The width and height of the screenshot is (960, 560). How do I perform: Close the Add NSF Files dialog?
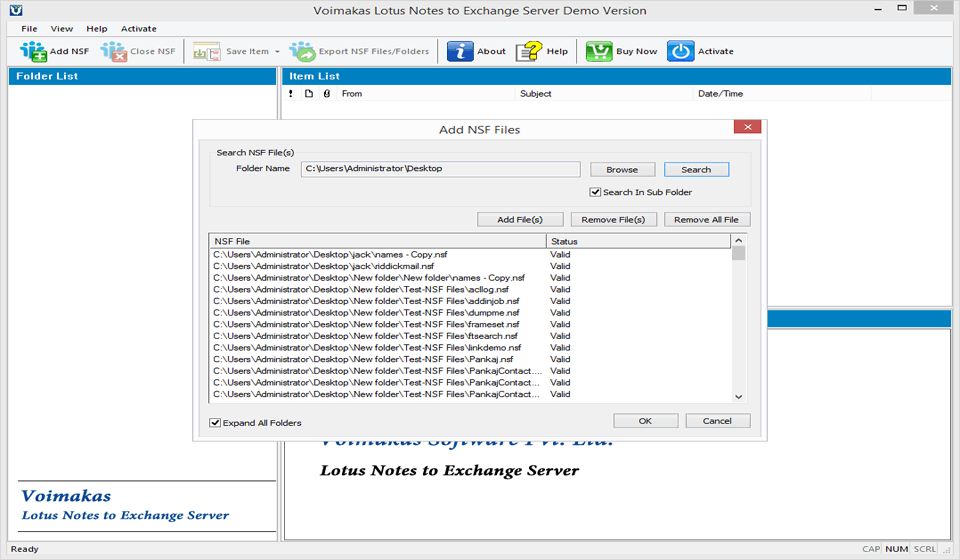(748, 127)
